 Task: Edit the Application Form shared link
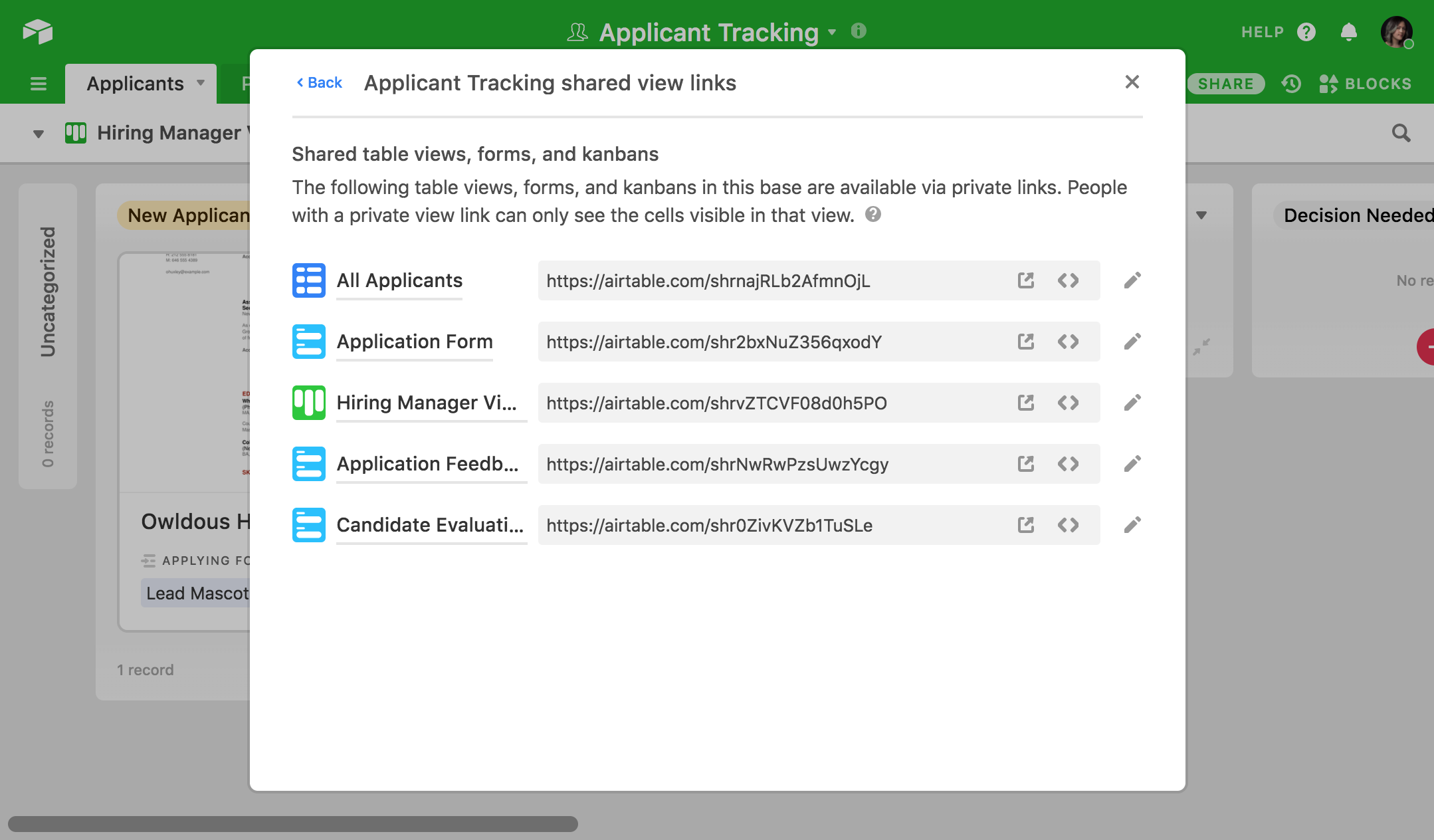[1132, 342]
